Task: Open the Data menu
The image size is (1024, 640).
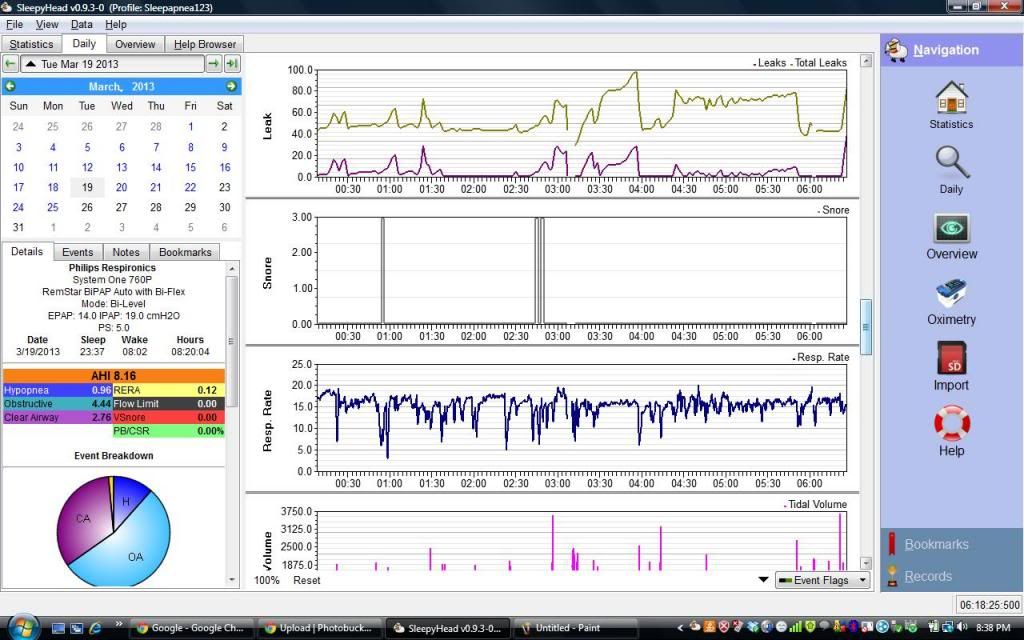Action: coord(82,25)
